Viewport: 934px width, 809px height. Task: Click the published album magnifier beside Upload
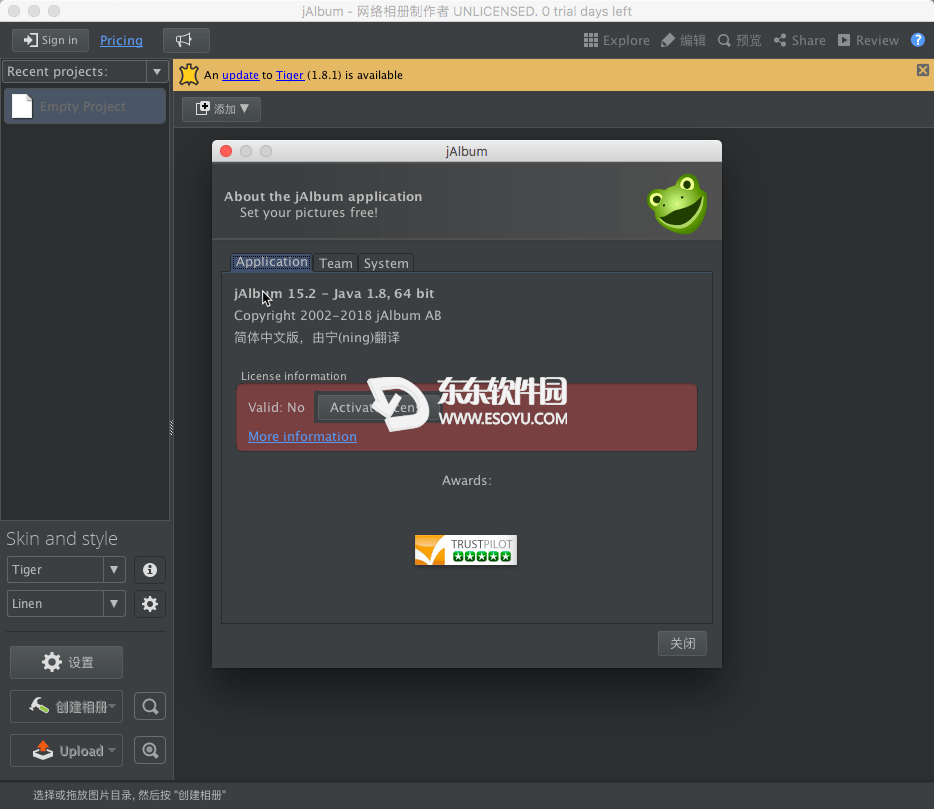(150, 751)
